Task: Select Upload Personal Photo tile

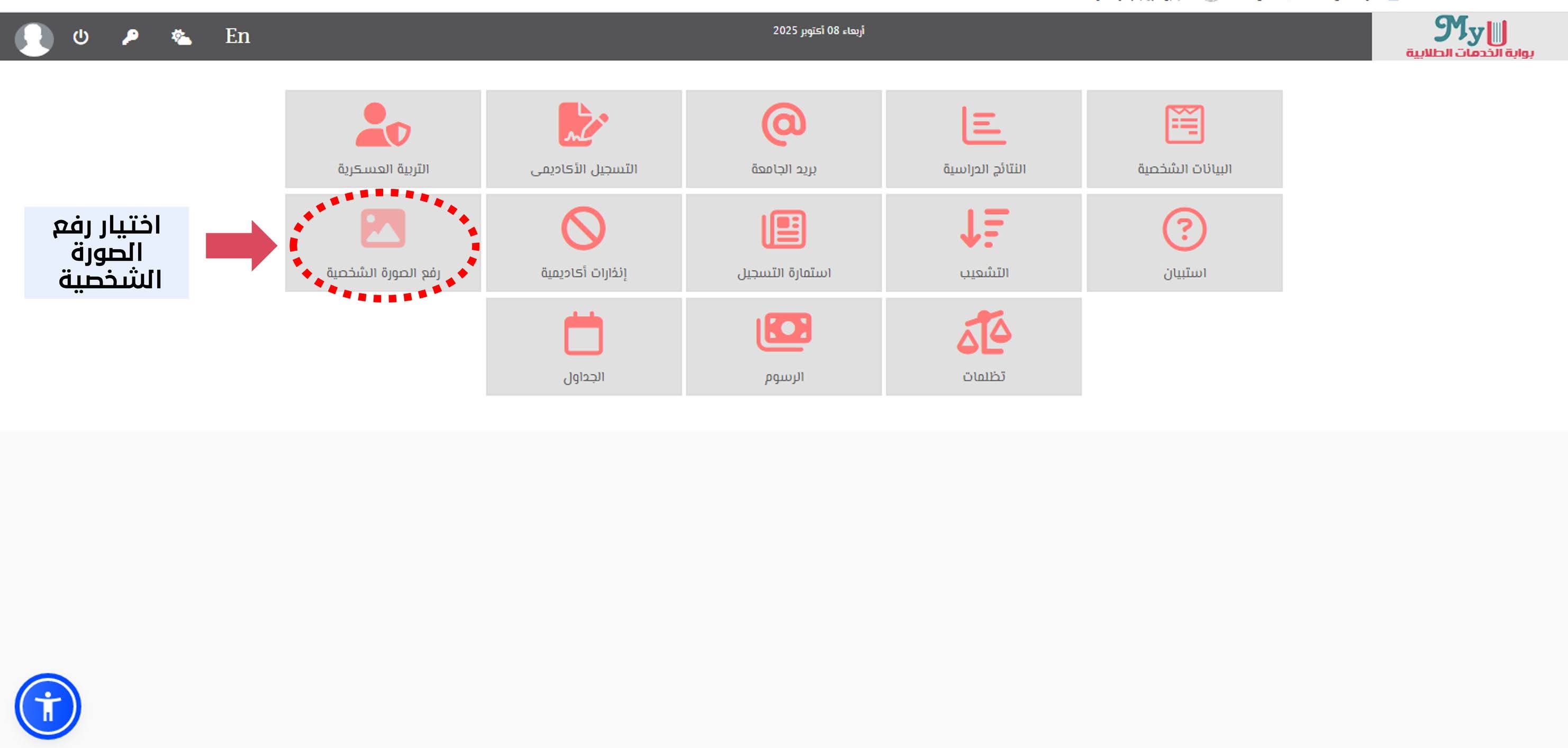Action: pos(383,242)
